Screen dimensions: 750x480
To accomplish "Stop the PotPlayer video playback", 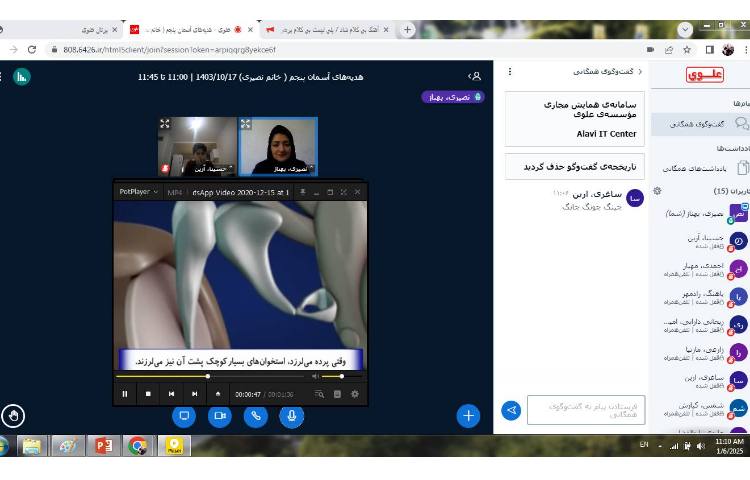I will point(148,394).
